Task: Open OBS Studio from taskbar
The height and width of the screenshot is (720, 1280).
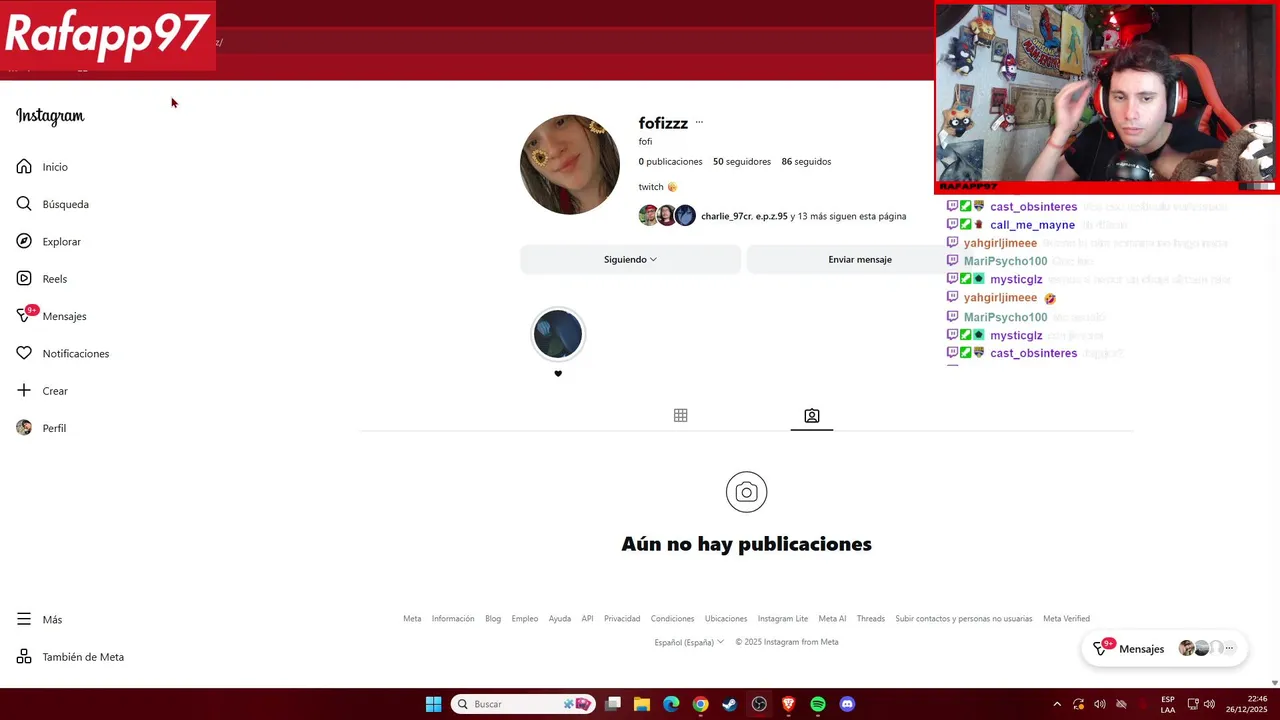Action: click(759, 704)
